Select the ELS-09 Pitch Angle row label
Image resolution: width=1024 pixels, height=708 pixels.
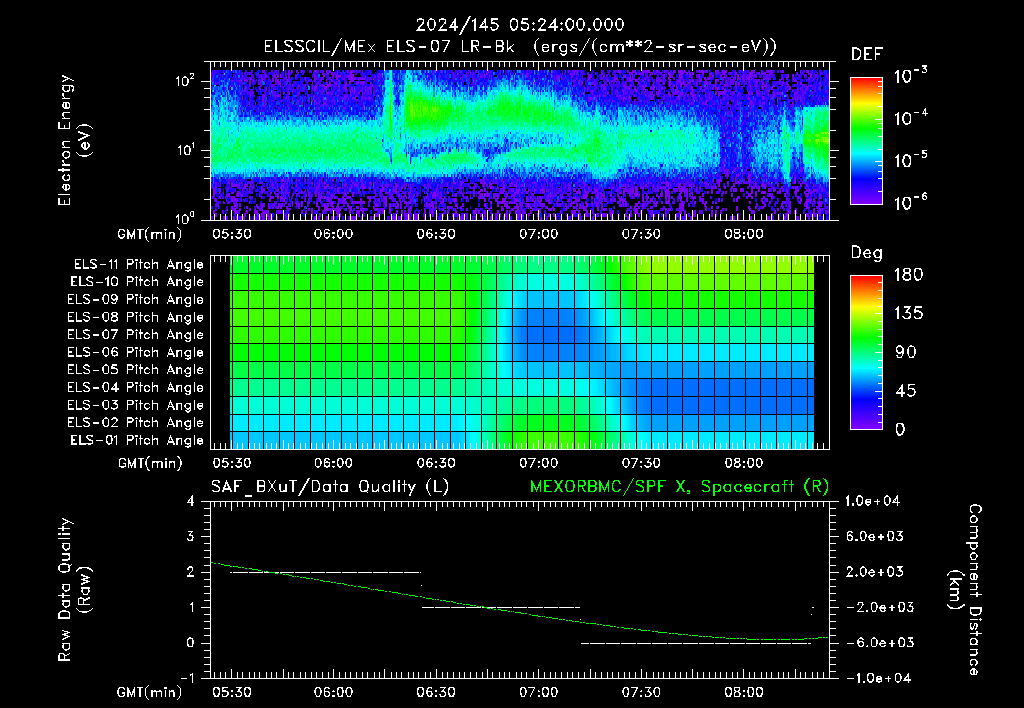point(135,300)
